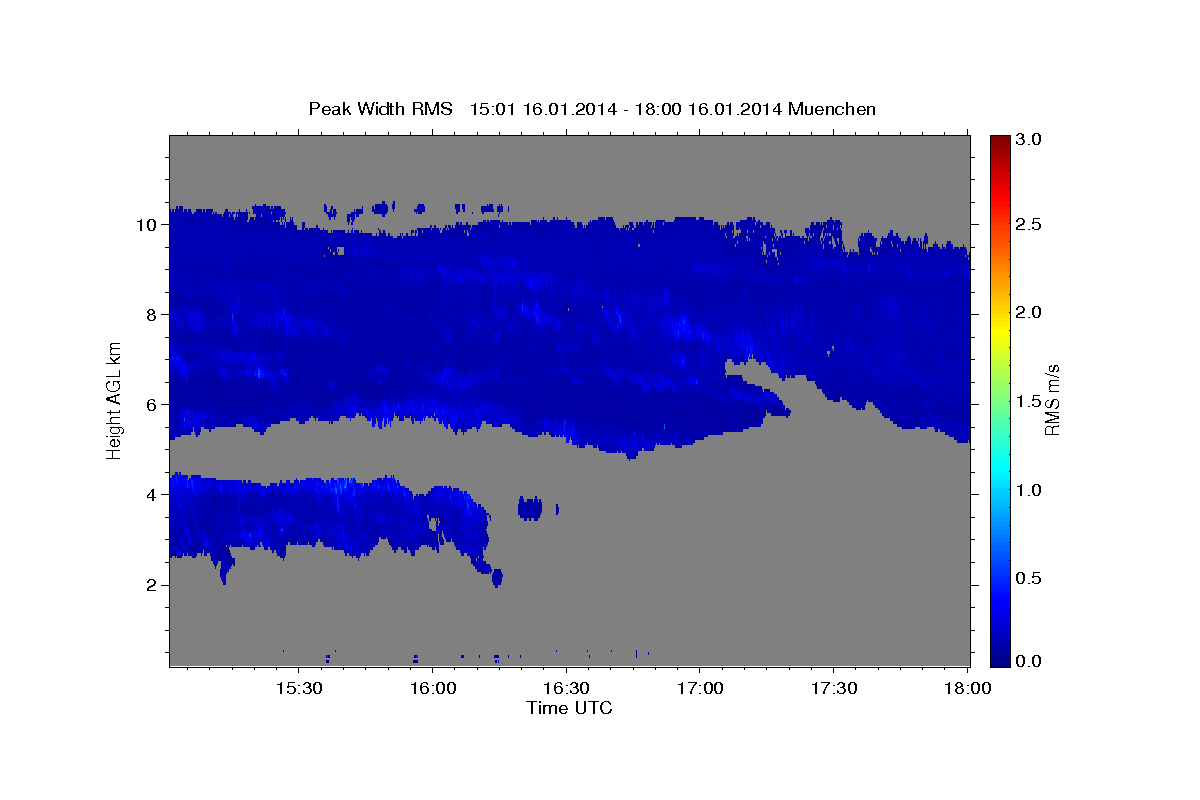Click the plot title 'Peak Width RMS'
This screenshot has height=800, width=1200.
pyautogui.click(x=381, y=109)
